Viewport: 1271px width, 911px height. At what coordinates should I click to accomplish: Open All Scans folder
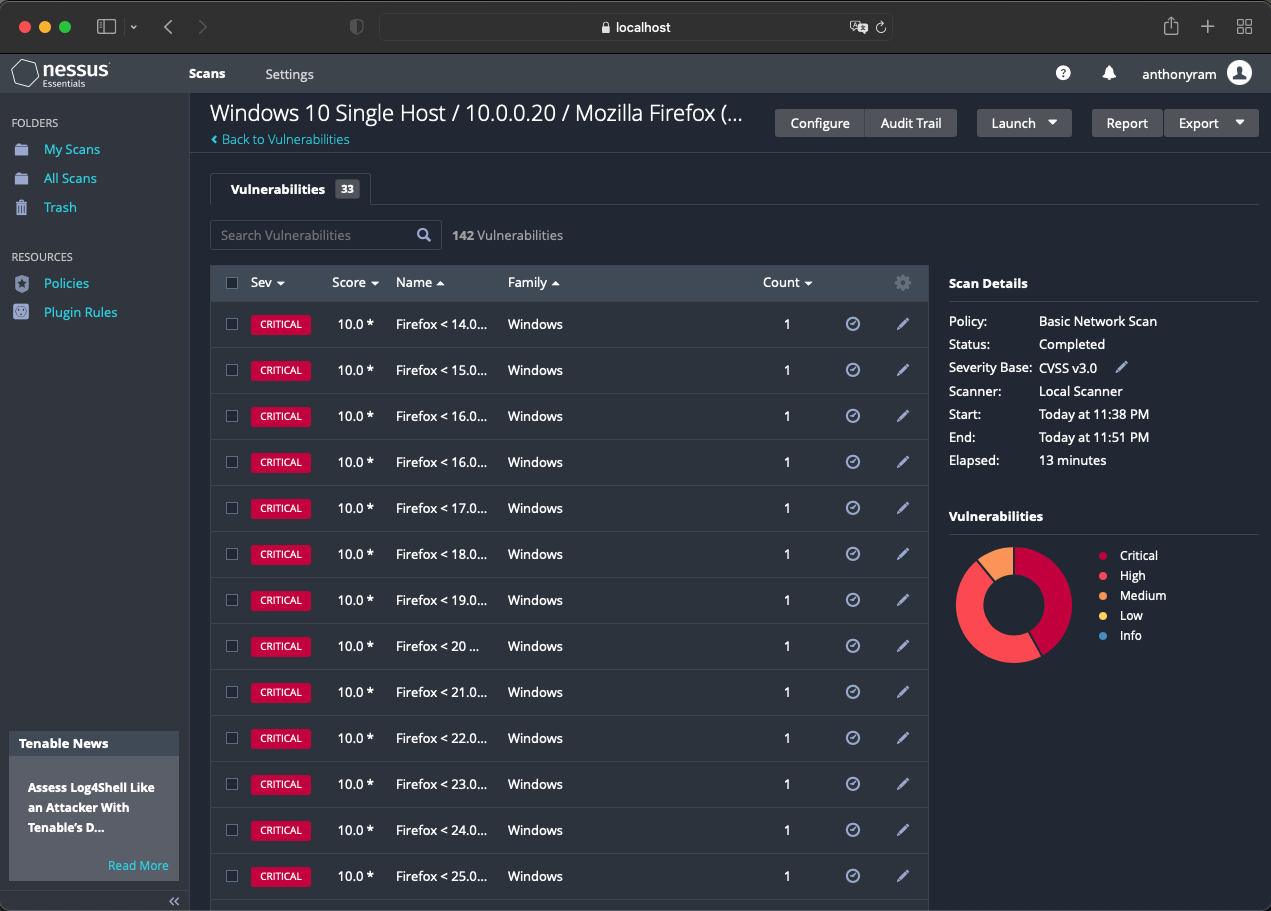point(70,178)
